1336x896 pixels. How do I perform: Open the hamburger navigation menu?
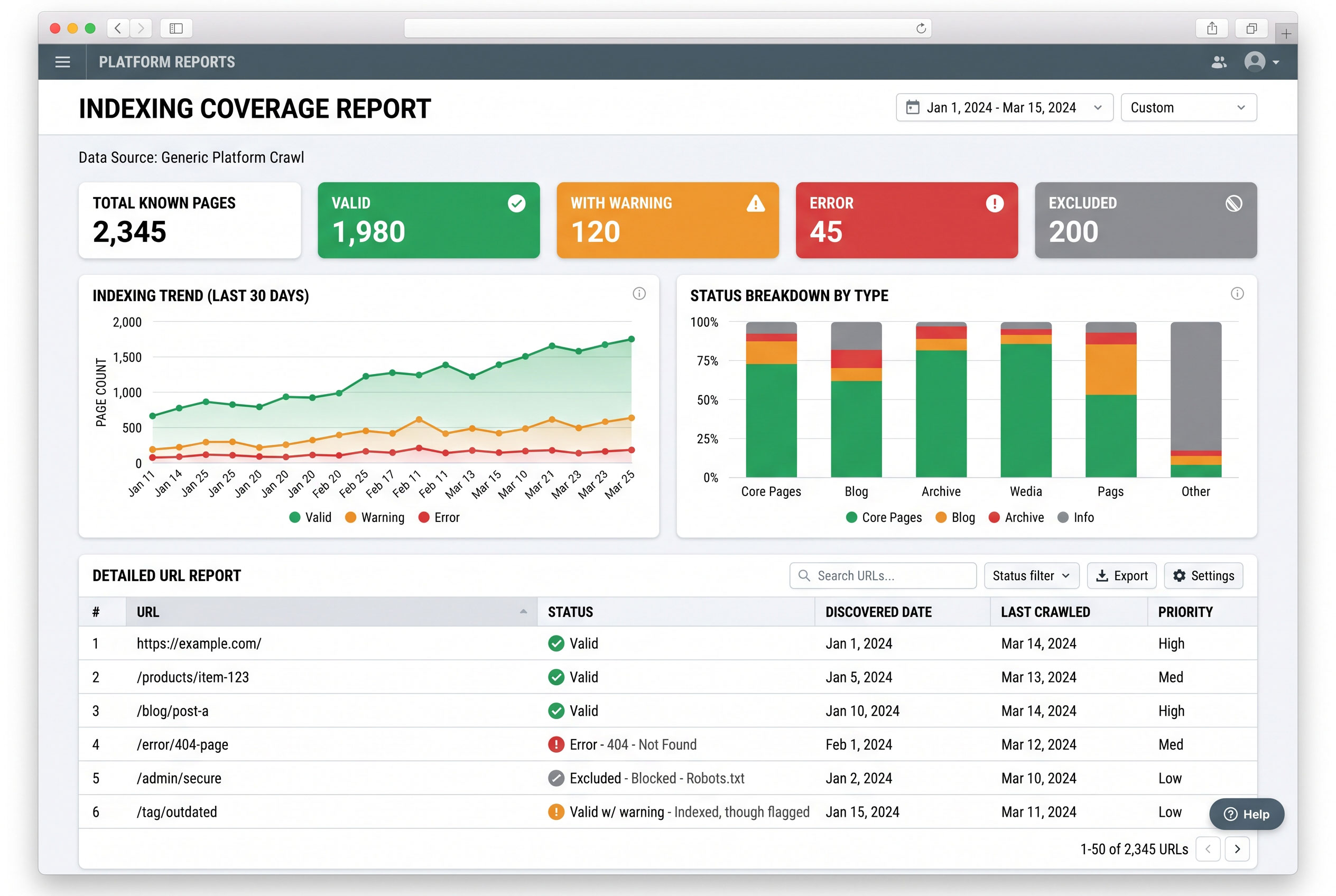(x=62, y=62)
